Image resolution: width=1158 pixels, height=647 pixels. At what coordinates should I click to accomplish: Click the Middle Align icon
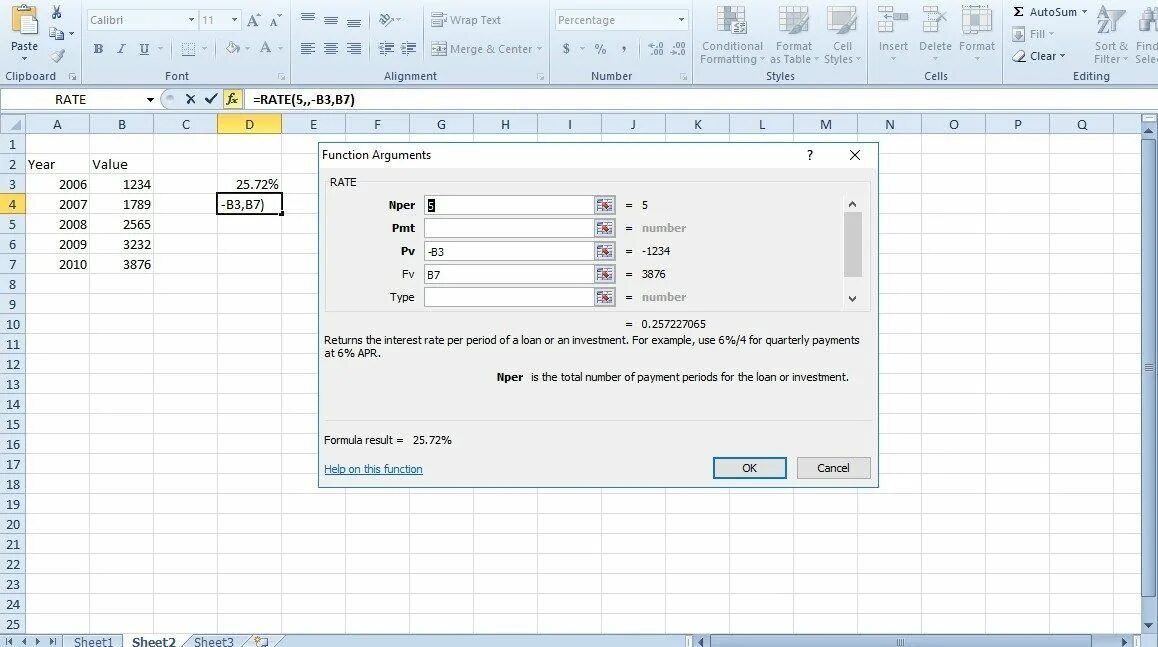click(x=331, y=21)
